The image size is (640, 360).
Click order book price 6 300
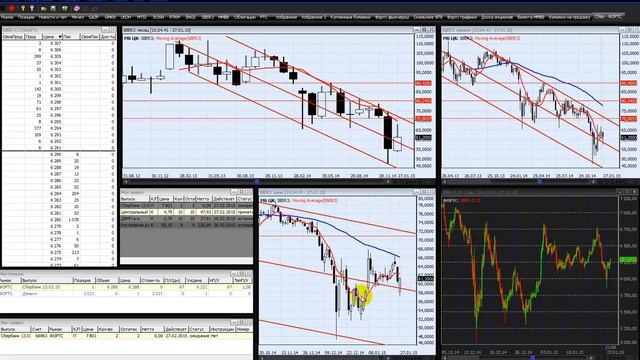click(56, 89)
